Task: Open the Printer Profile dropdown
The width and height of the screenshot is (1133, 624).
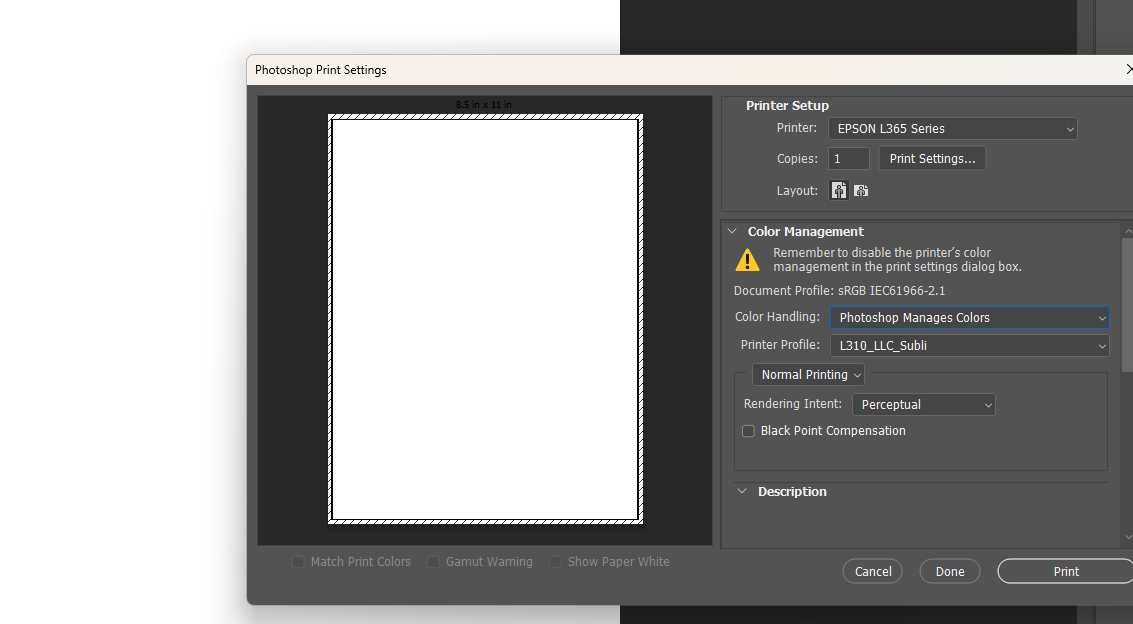Action: [969, 345]
